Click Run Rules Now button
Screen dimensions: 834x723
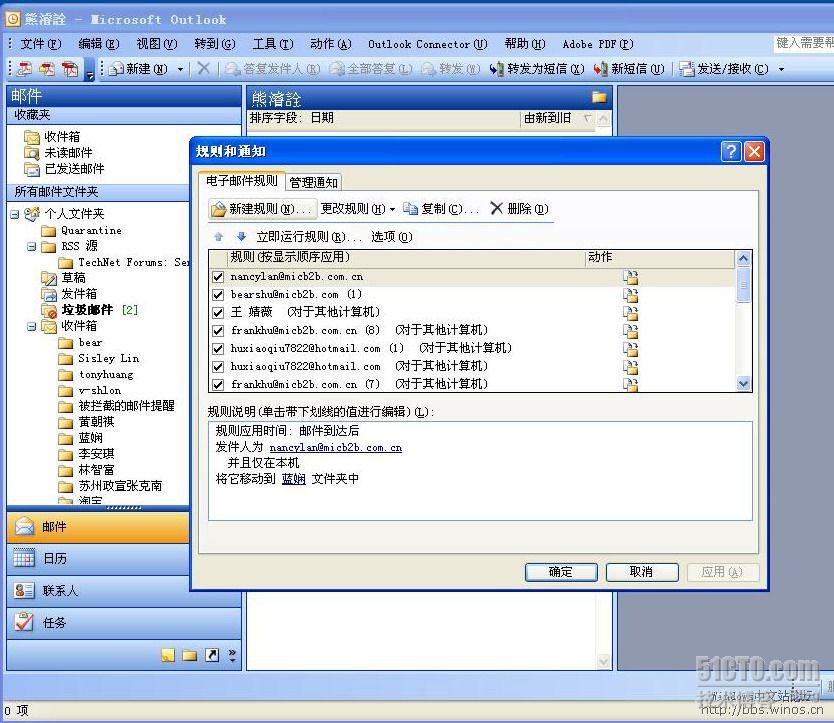[309, 237]
